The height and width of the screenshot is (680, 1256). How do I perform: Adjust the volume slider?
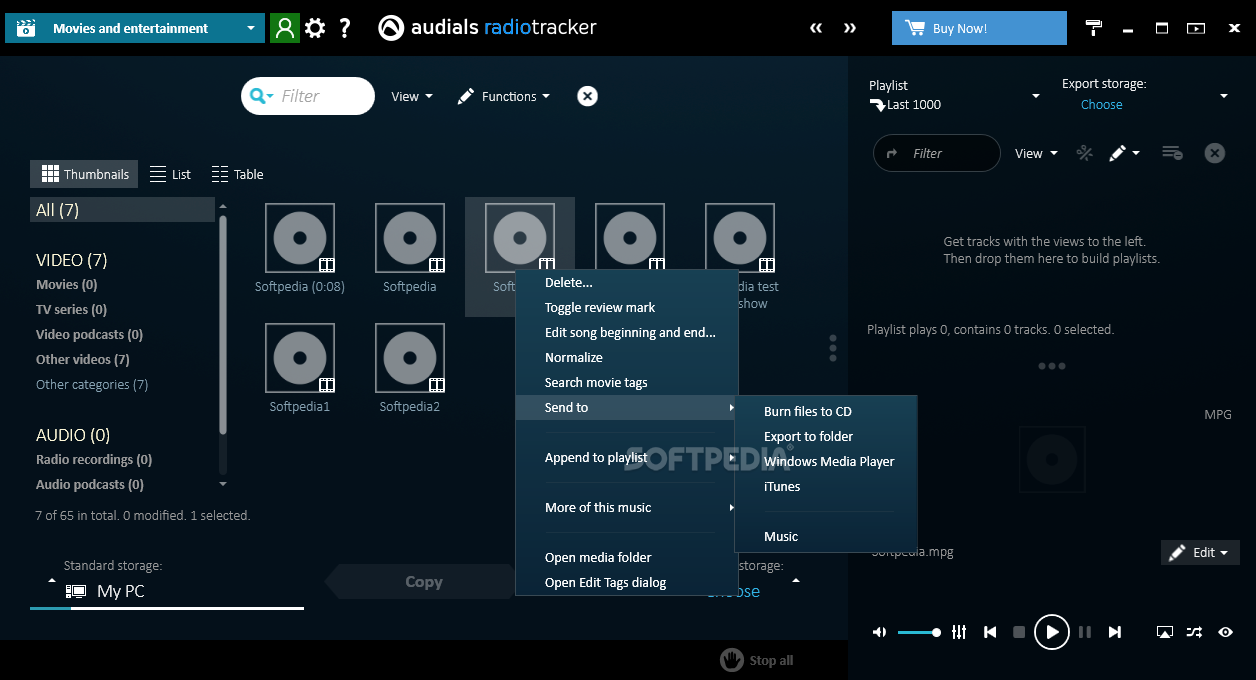pyautogui.click(x=919, y=632)
